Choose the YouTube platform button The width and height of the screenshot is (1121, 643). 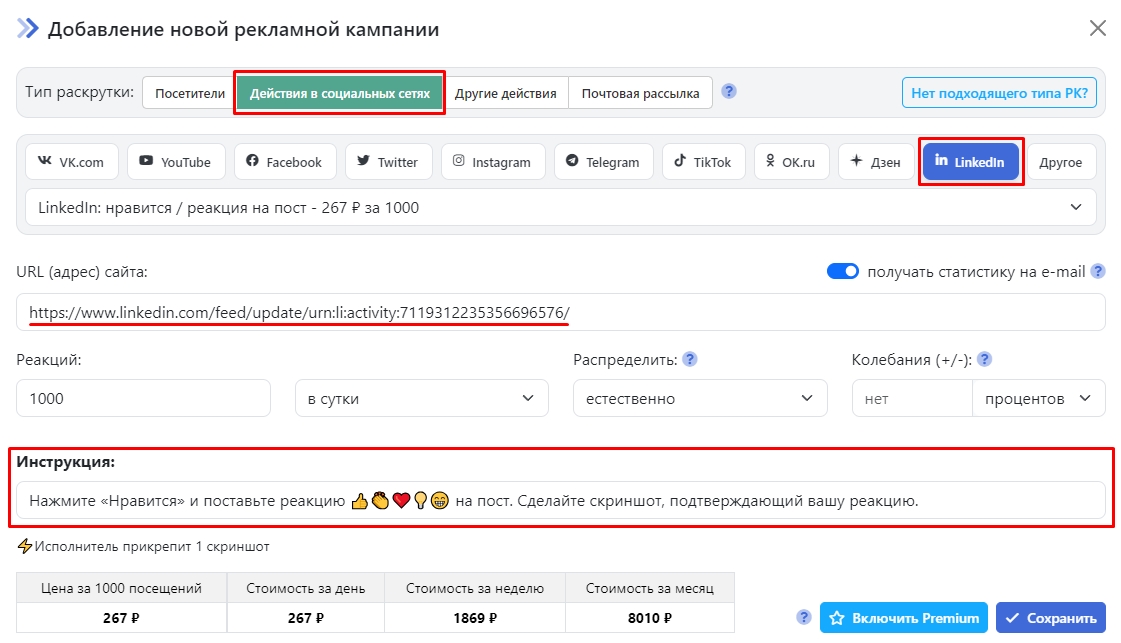175,162
